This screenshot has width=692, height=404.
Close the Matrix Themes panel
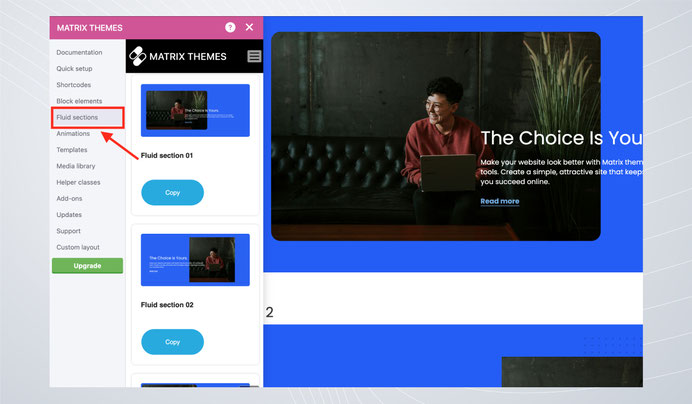pos(249,27)
